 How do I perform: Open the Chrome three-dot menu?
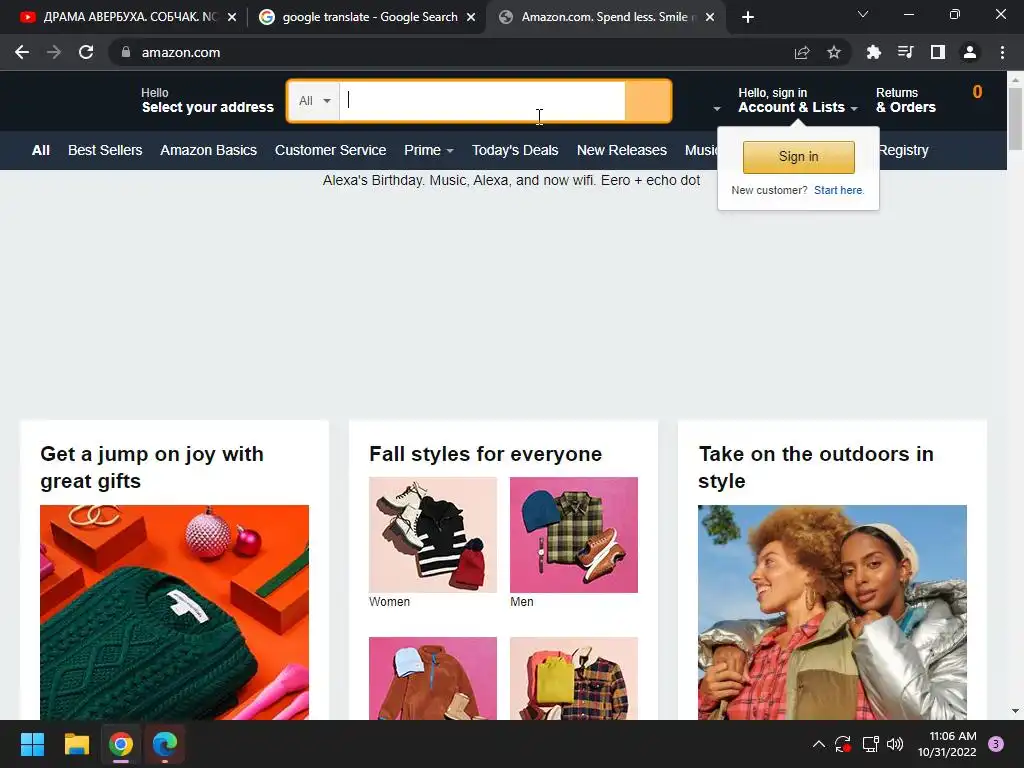pyautogui.click(x=1002, y=52)
